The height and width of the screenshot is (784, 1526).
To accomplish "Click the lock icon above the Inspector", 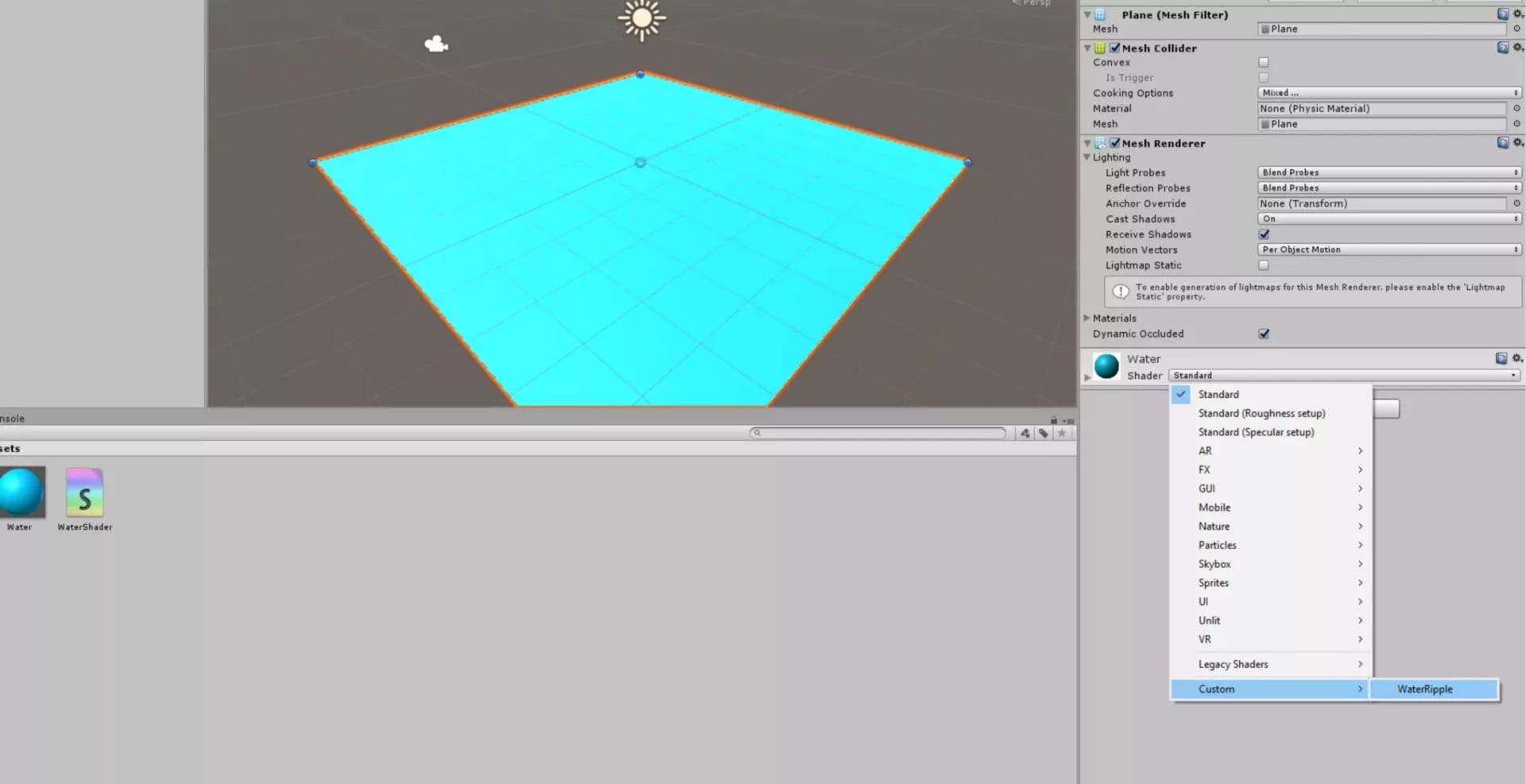I will [x=1053, y=419].
